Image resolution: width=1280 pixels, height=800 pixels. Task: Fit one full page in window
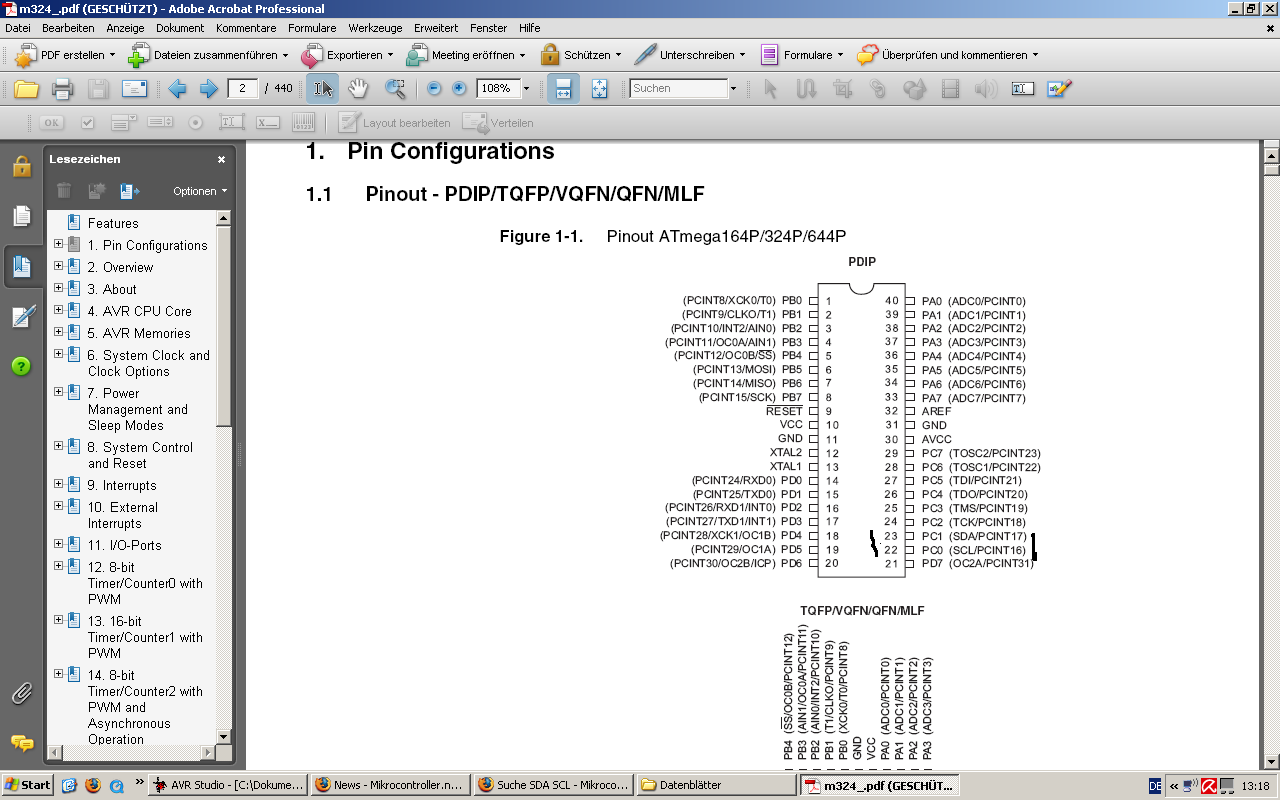pos(599,89)
